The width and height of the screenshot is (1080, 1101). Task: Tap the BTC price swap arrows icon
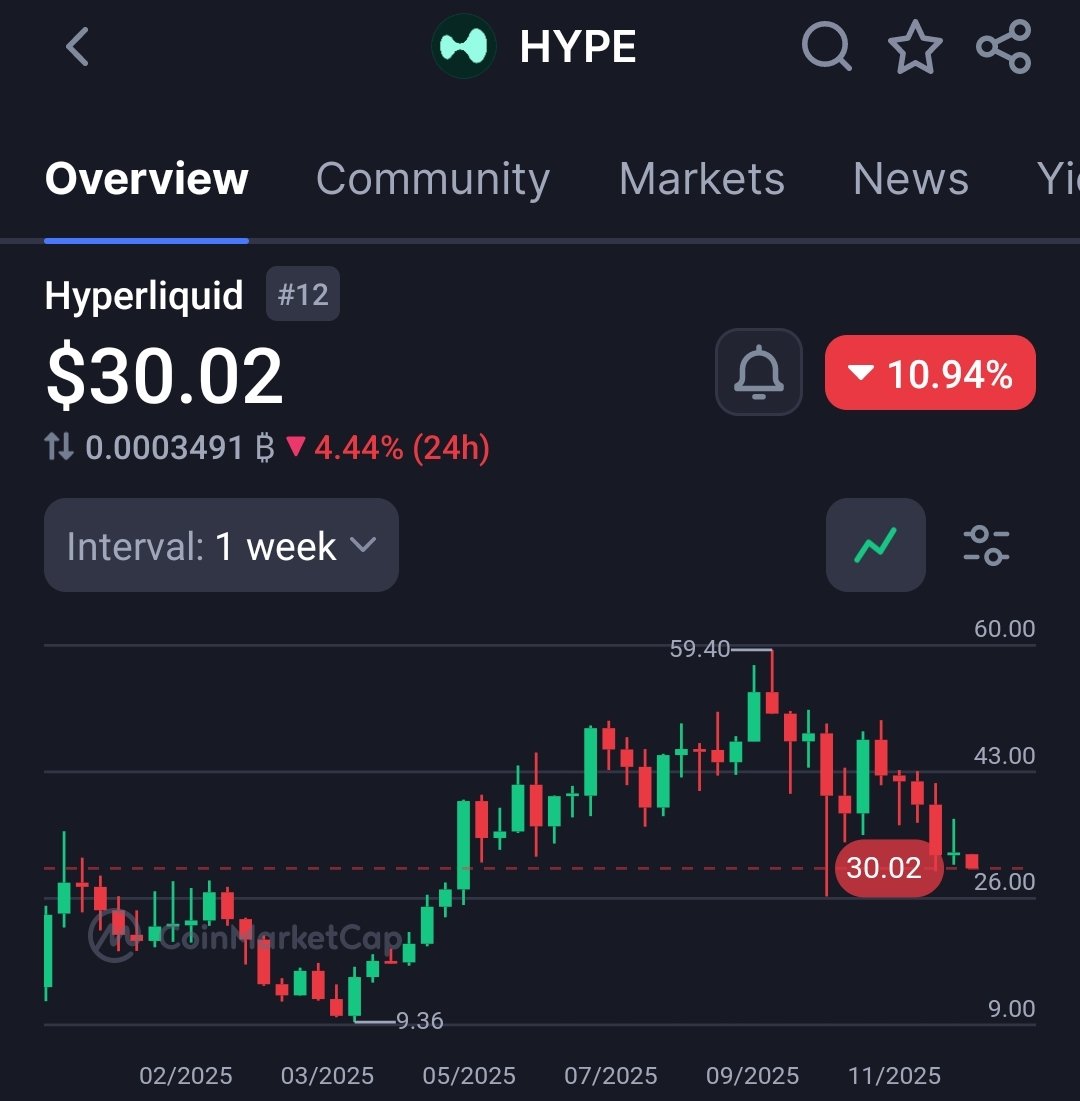(x=60, y=447)
